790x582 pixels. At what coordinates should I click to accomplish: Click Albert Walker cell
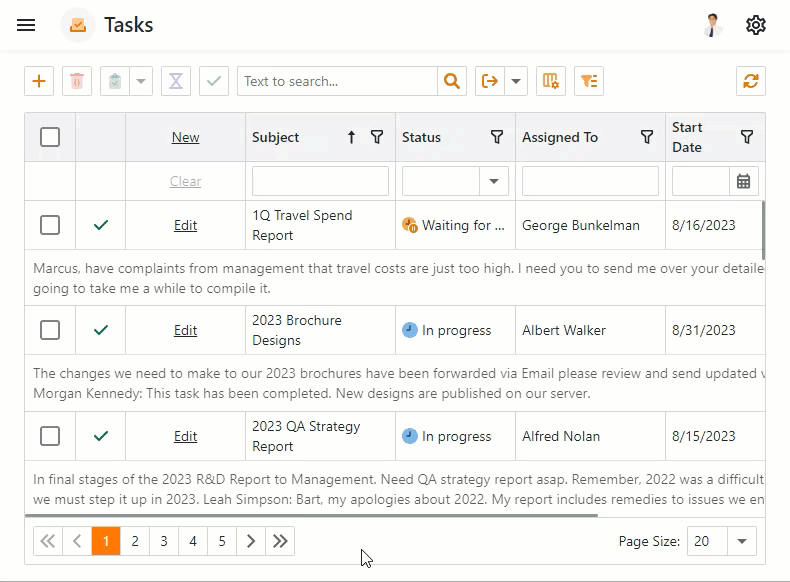pyautogui.click(x=590, y=331)
